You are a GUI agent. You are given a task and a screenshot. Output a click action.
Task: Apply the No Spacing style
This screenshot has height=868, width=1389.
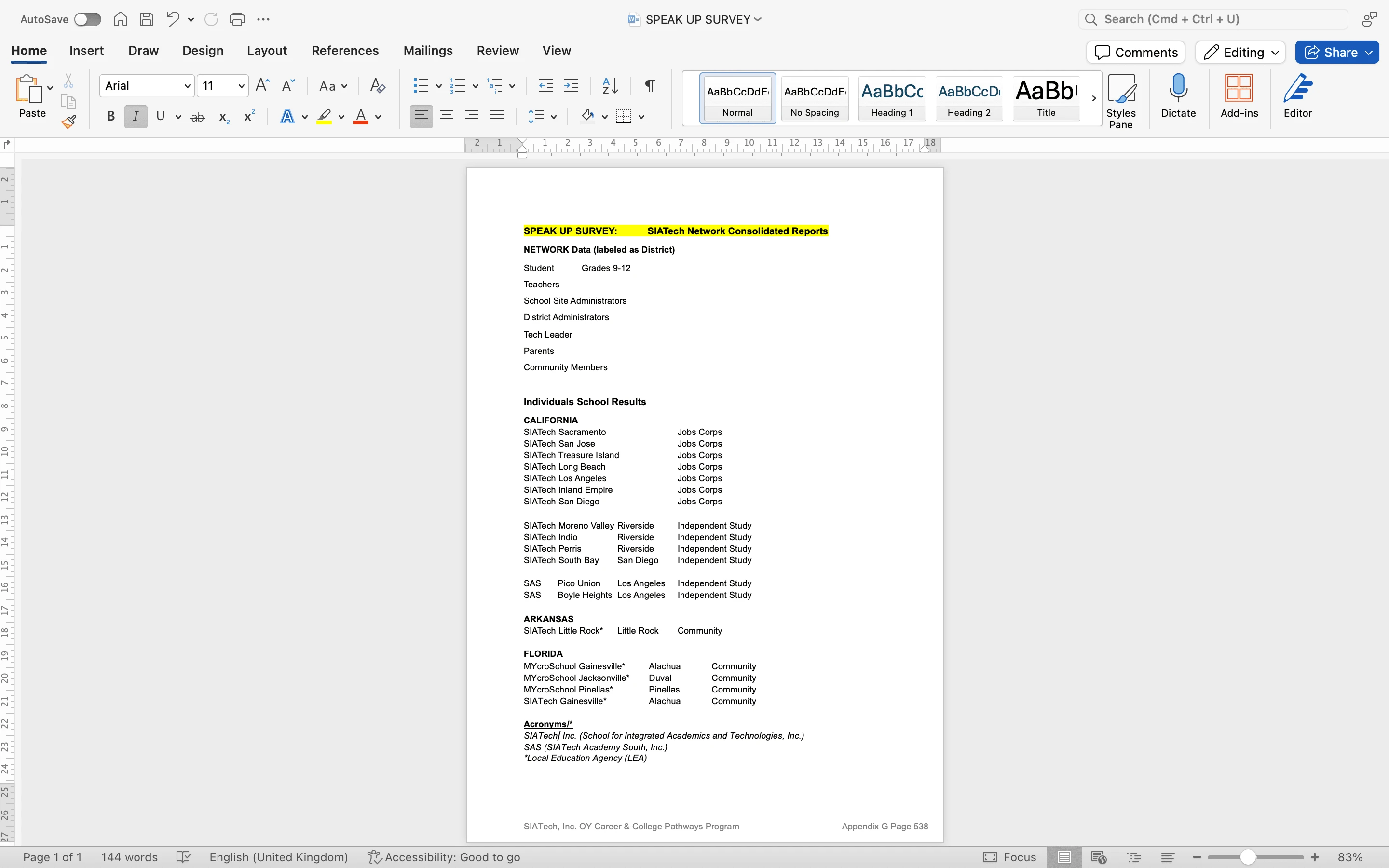point(815,98)
